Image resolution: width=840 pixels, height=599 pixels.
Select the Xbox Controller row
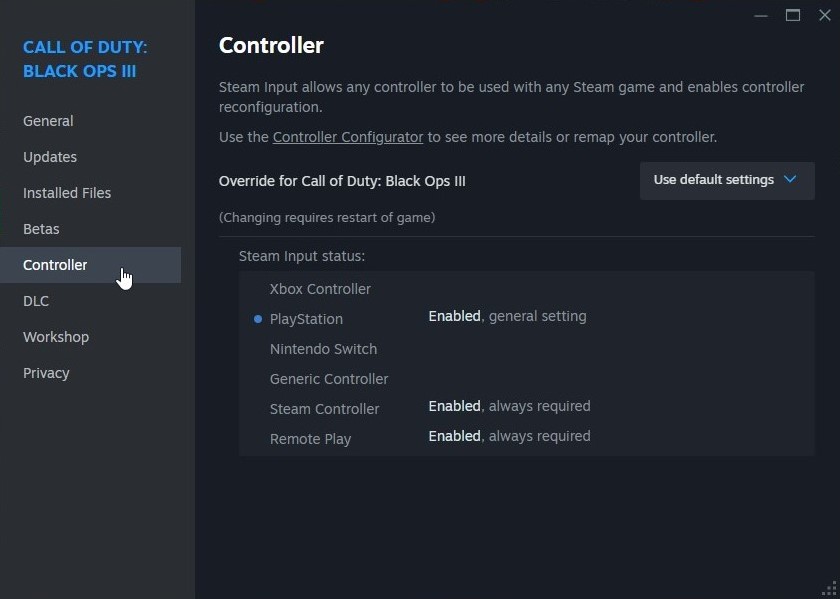[x=320, y=289]
